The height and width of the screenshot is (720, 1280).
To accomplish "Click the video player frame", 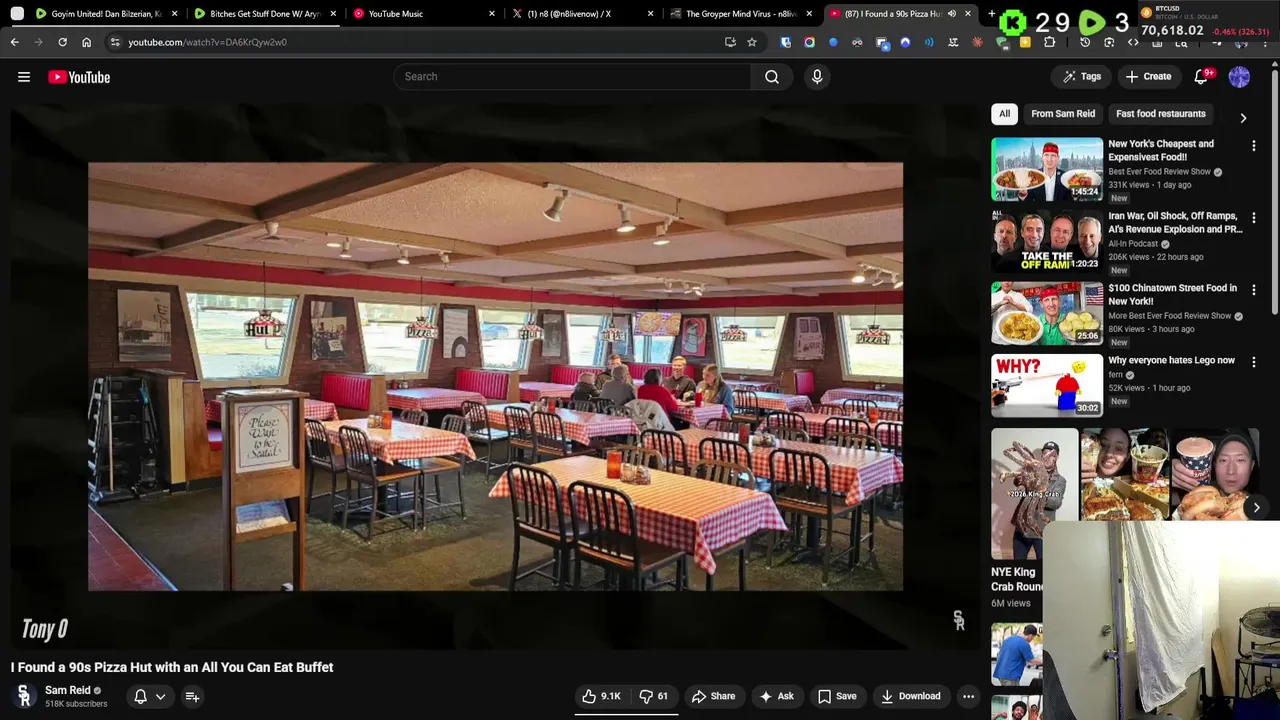I will [495, 376].
